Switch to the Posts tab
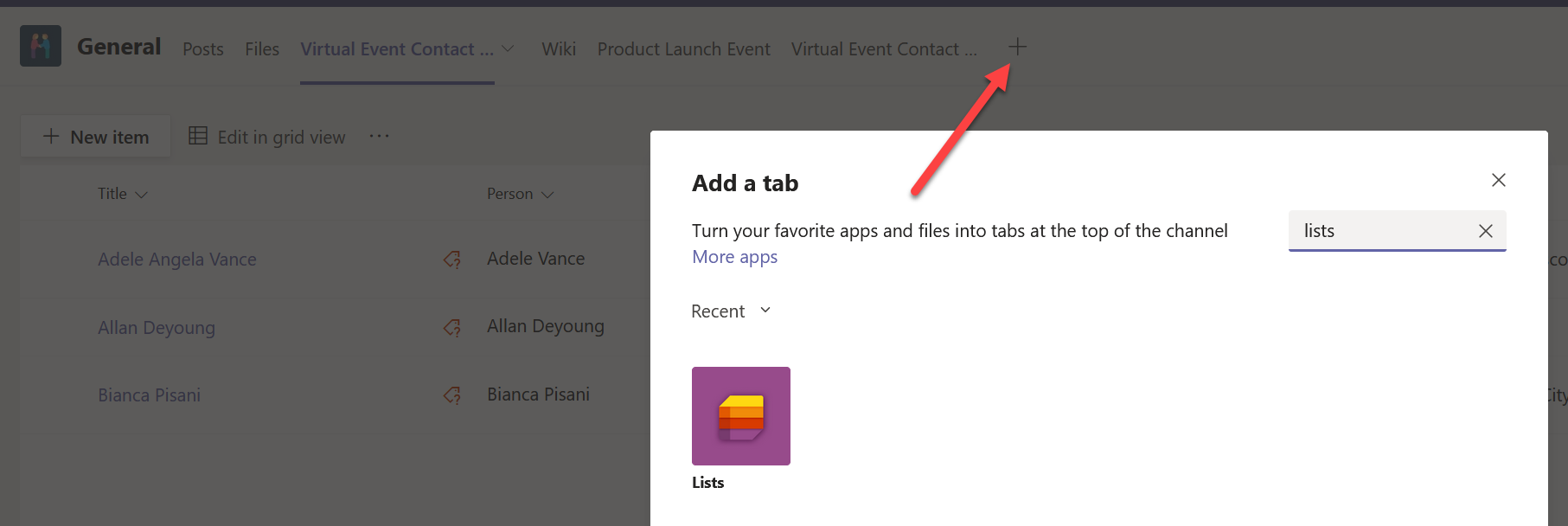This screenshot has width=1568, height=526. pos(203,49)
